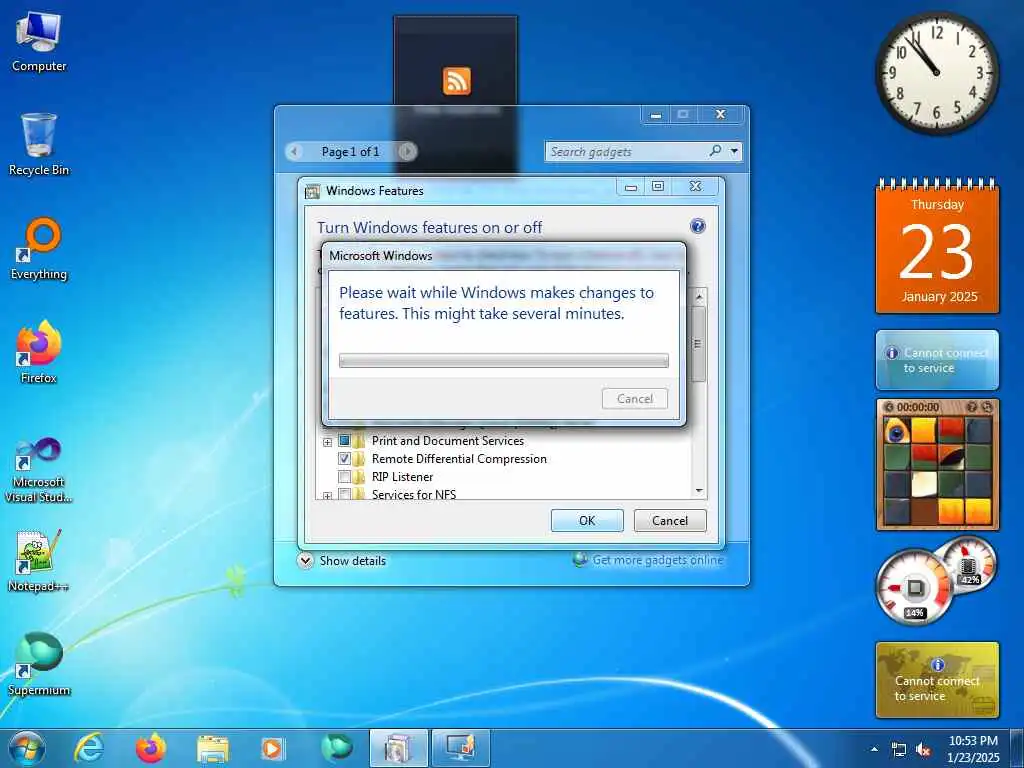
Task: Expand Show details in gadget gallery
Action: coord(342,560)
